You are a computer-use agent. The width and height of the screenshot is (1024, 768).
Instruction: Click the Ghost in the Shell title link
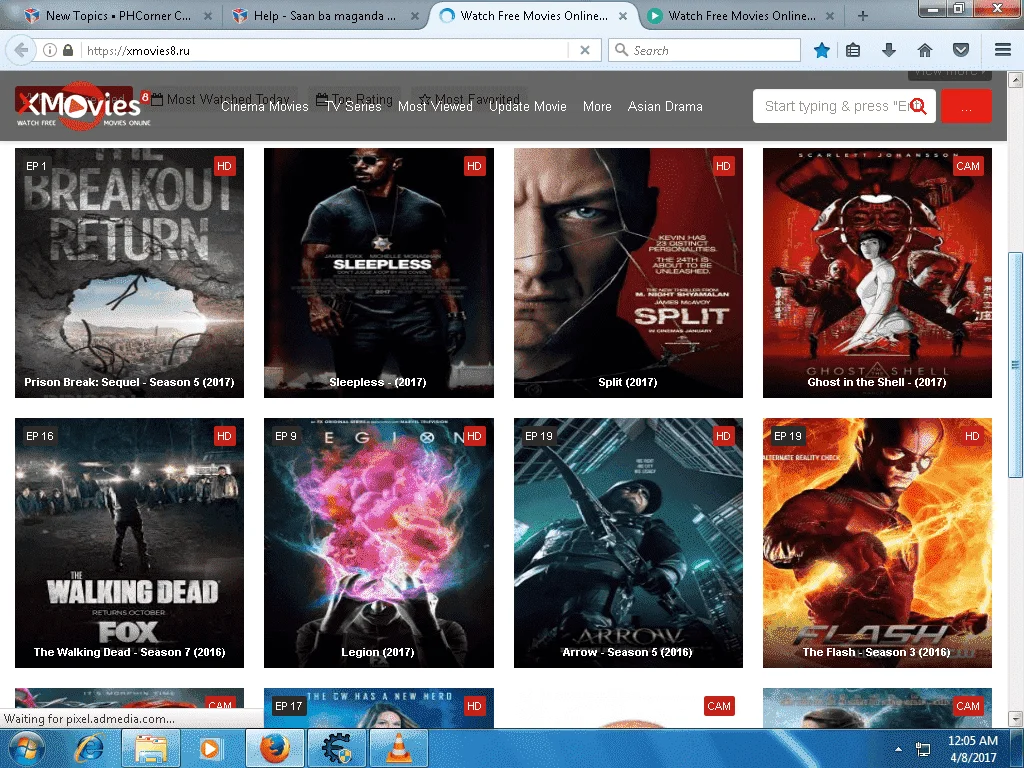click(877, 382)
